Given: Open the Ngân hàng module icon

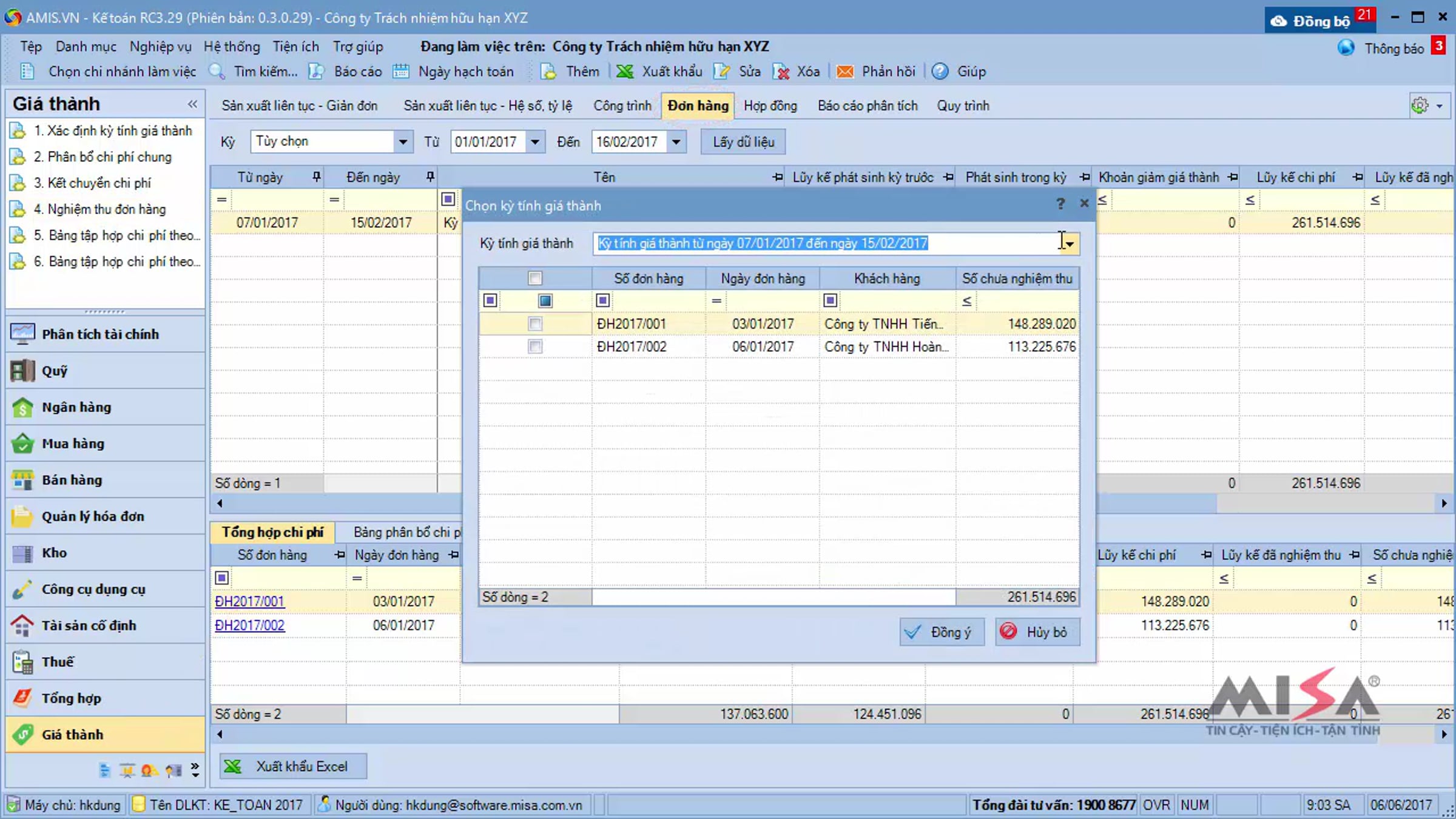Looking at the screenshot, I should tap(22, 407).
